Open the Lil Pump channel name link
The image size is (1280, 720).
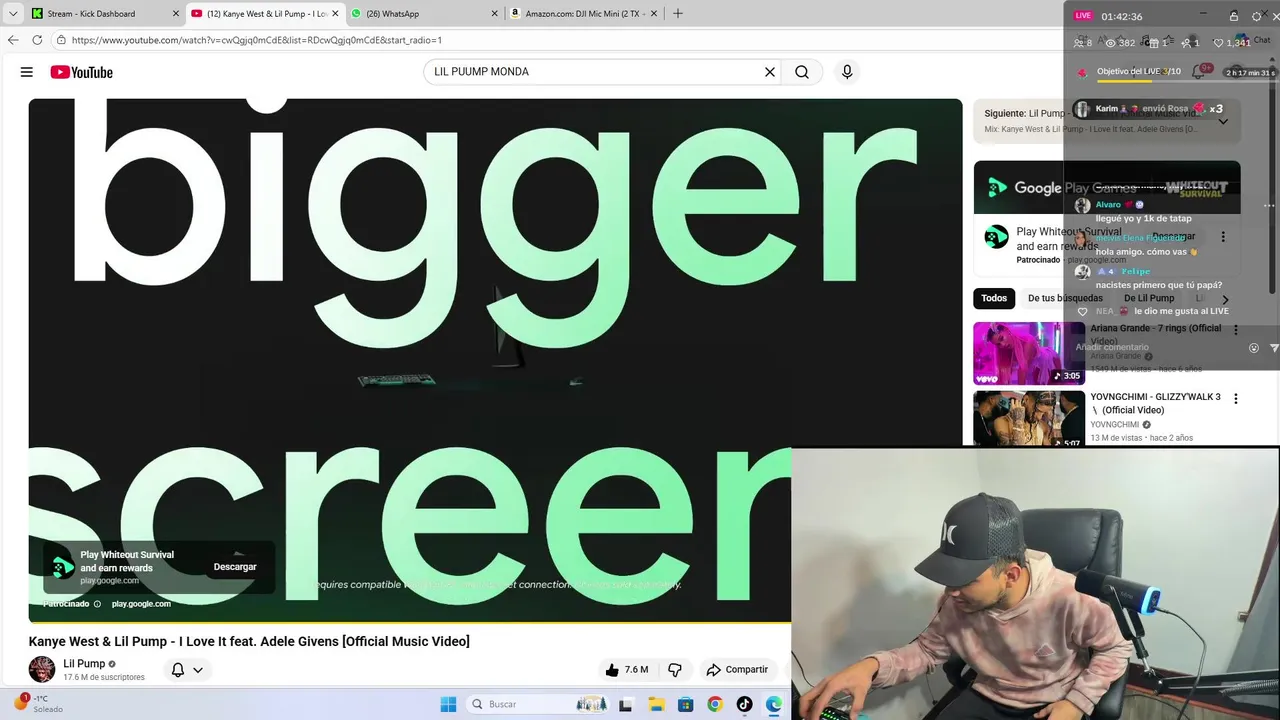[84, 664]
